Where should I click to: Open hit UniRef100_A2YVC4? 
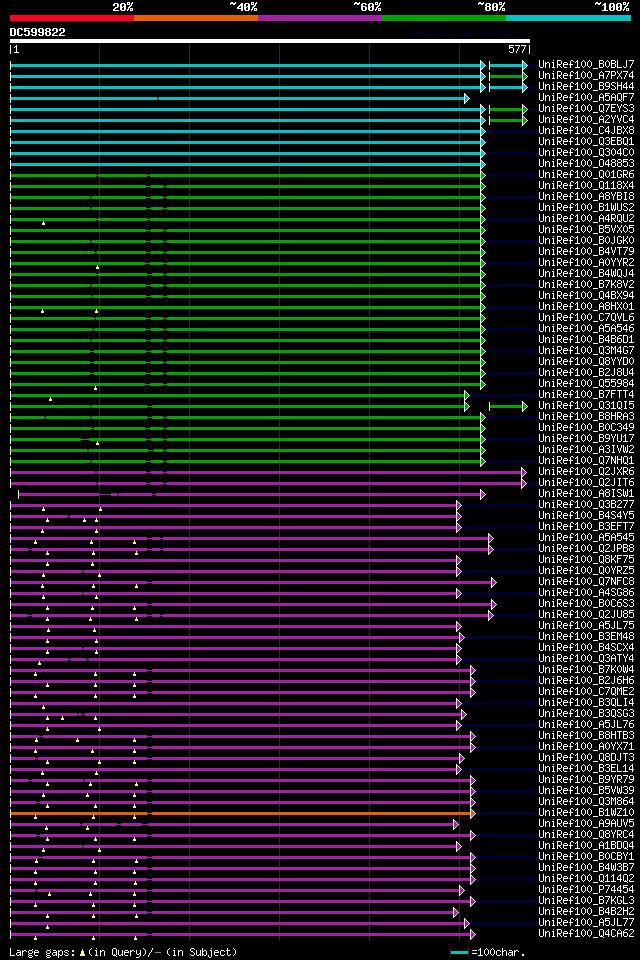pyautogui.click(x=586, y=119)
